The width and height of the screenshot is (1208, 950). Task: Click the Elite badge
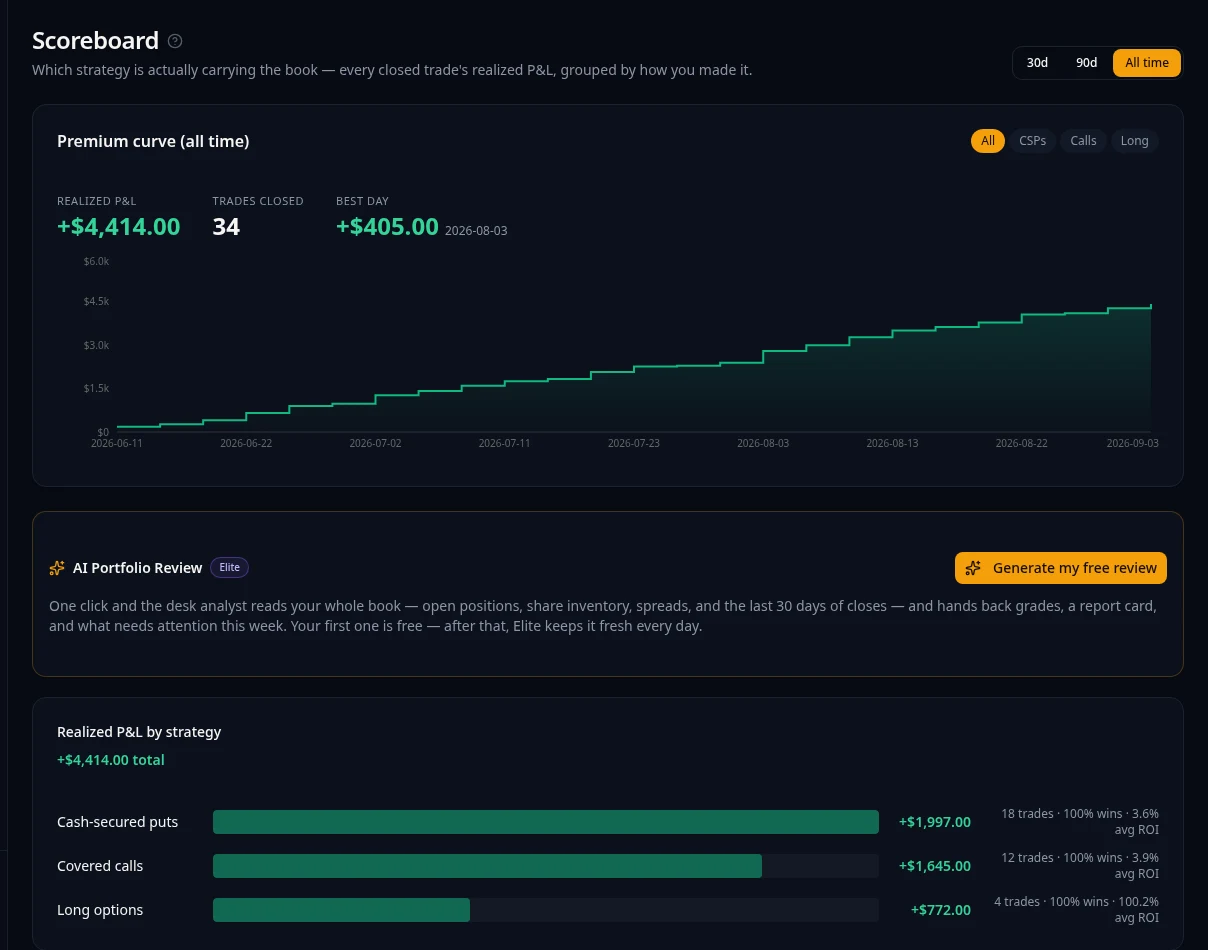pyautogui.click(x=230, y=567)
